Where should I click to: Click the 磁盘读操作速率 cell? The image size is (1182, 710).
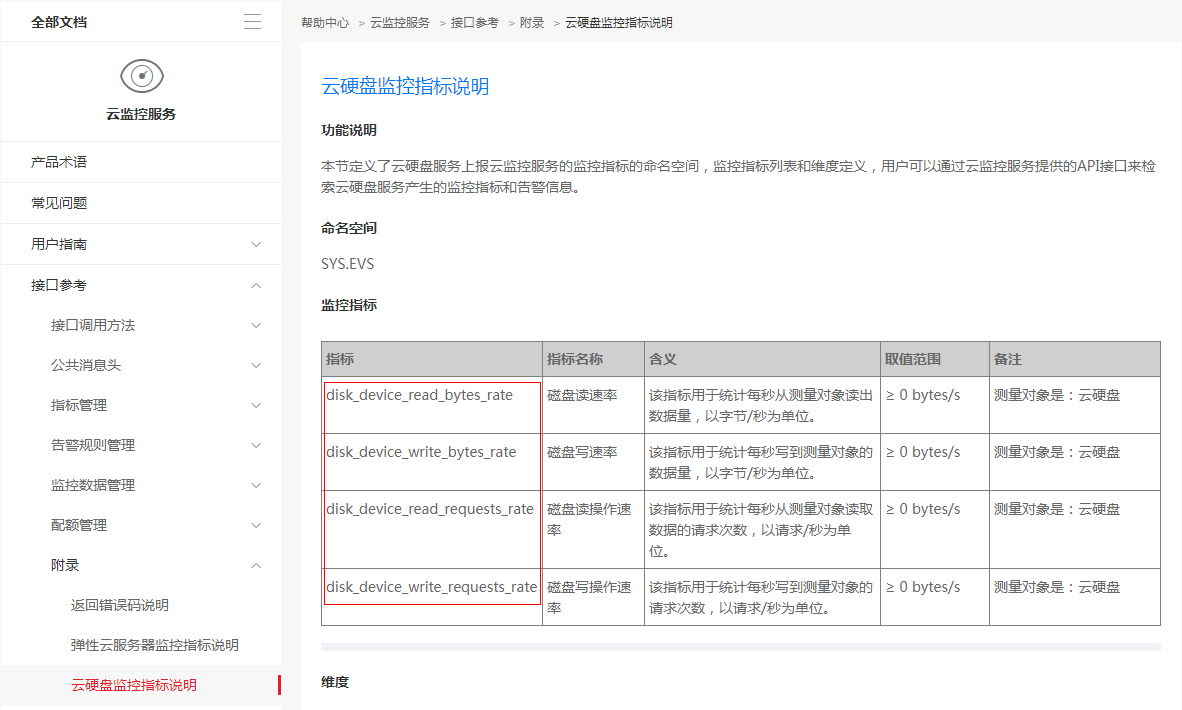coord(593,529)
